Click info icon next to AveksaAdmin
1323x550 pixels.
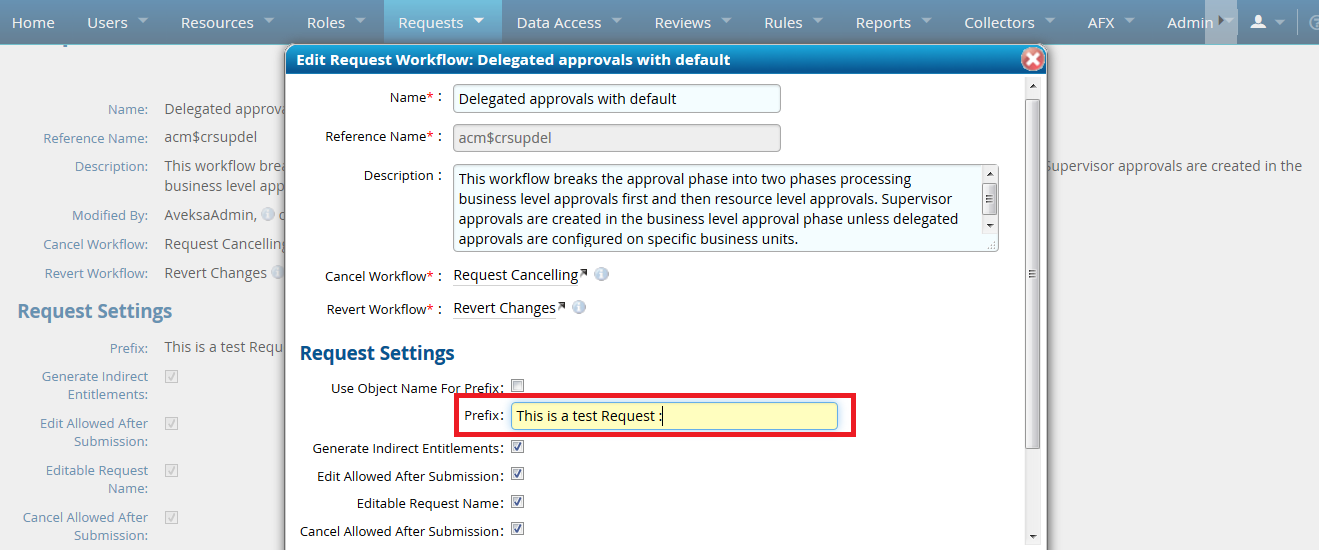267,215
